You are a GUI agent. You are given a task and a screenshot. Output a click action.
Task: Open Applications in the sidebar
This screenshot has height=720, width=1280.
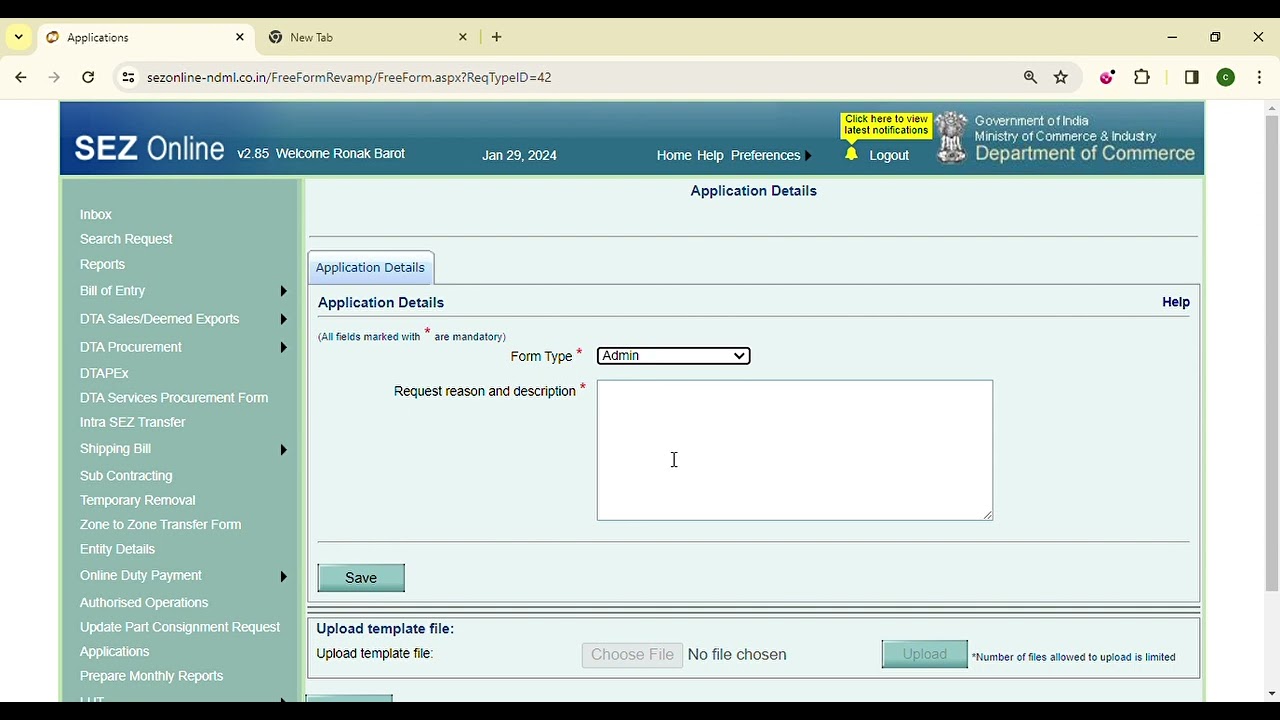click(114, 652)
